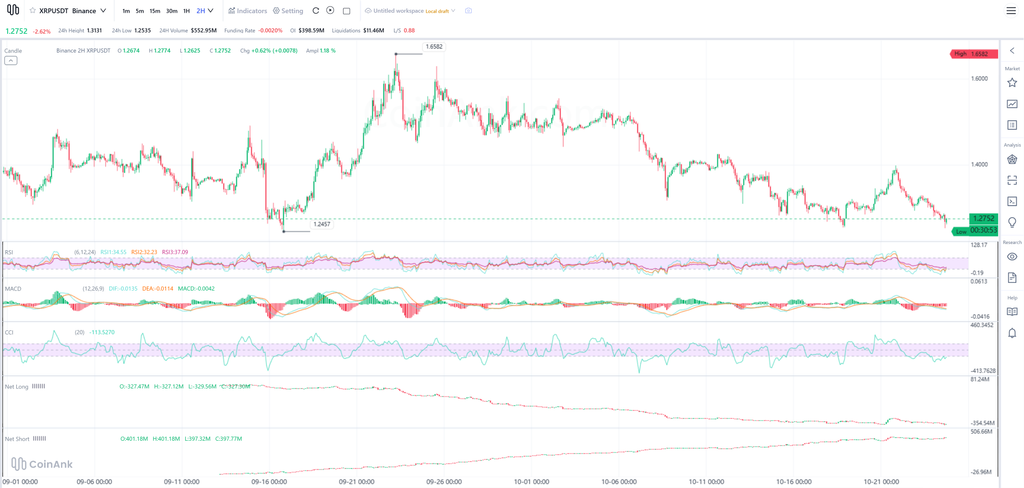The height and width of the screenshot is (488, 1024).
Task: Click the 1.2457 low price marker label
Action: tap(322, 224)
